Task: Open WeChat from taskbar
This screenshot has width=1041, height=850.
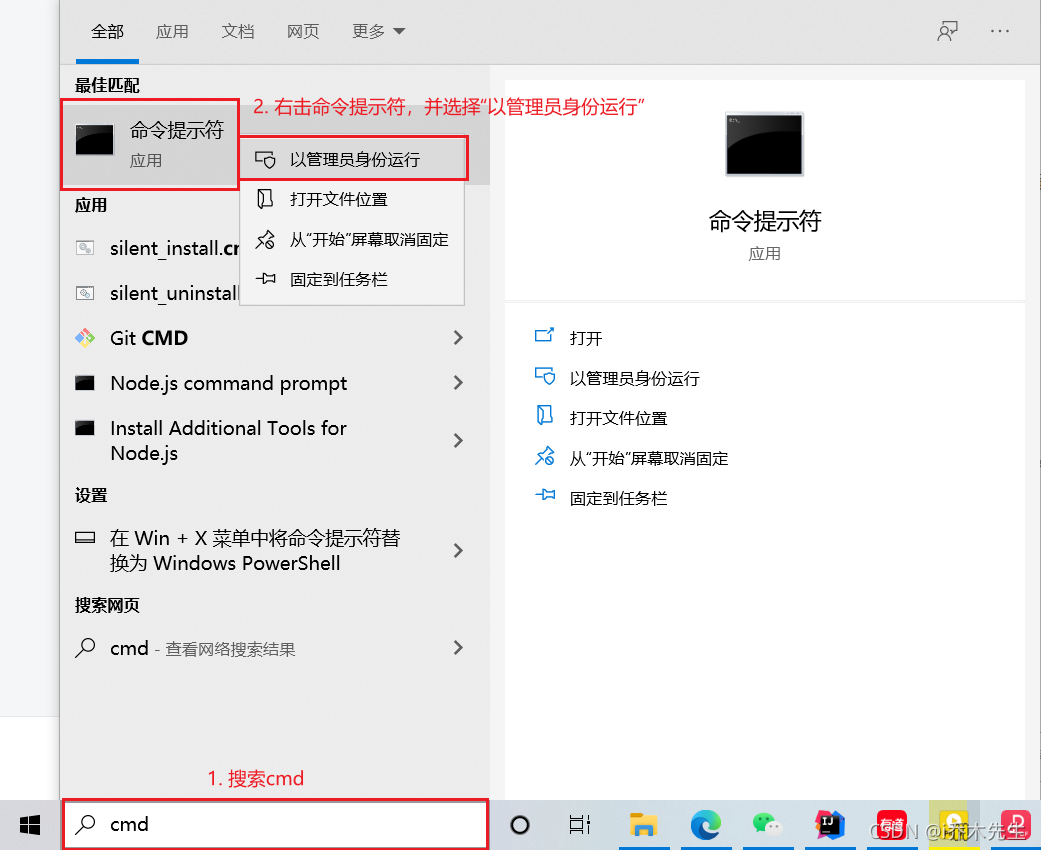Action: [766, 825]
